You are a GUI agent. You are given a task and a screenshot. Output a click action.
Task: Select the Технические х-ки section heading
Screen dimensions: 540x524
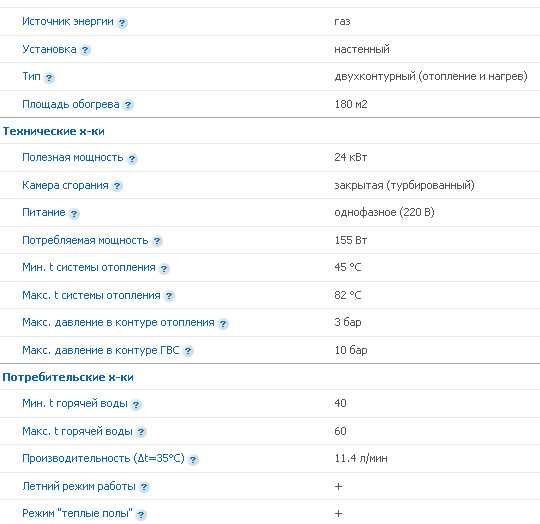[53, 131]
